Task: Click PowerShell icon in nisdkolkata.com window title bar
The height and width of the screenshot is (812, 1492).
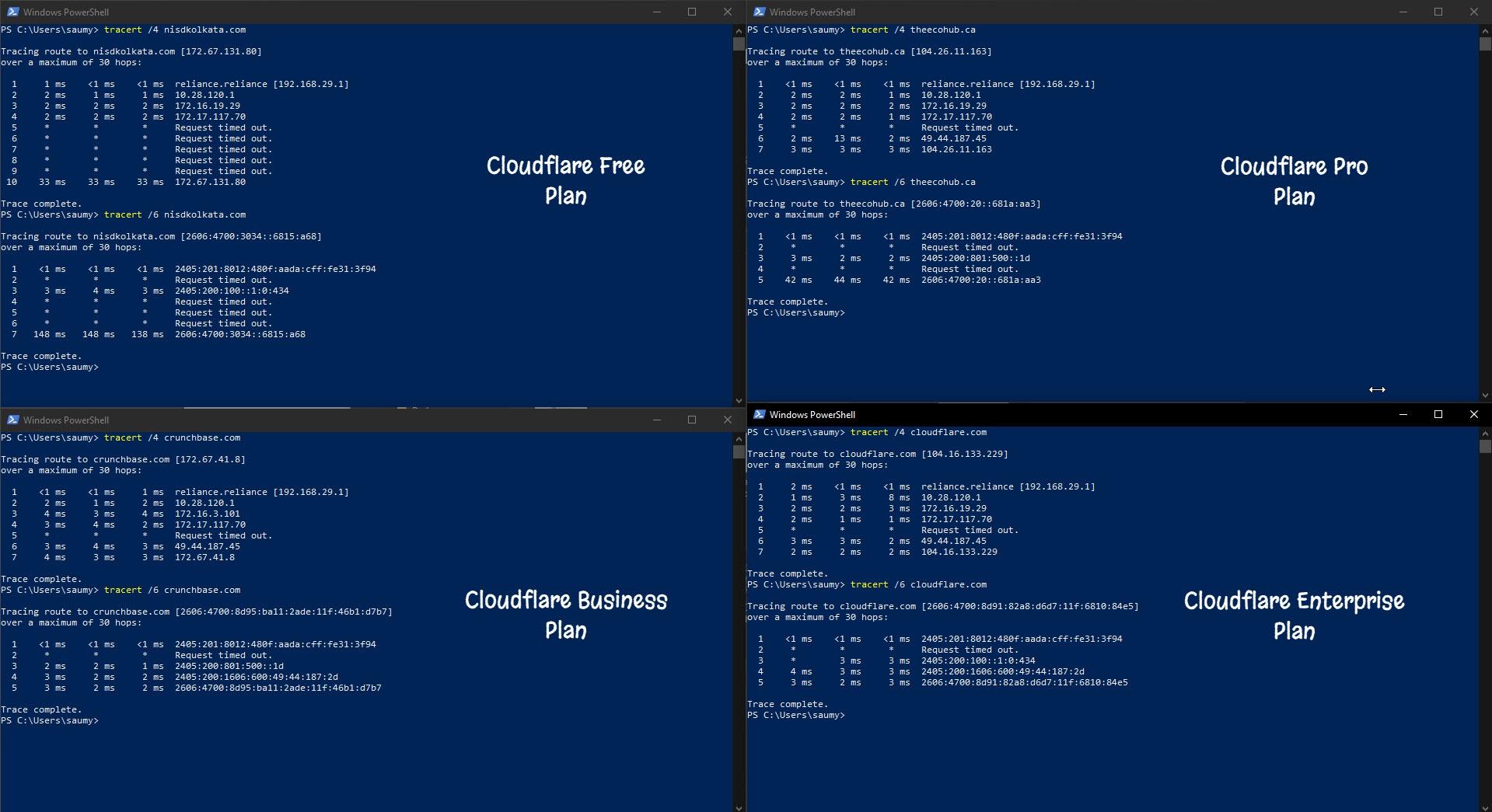Action: [12, 12]
